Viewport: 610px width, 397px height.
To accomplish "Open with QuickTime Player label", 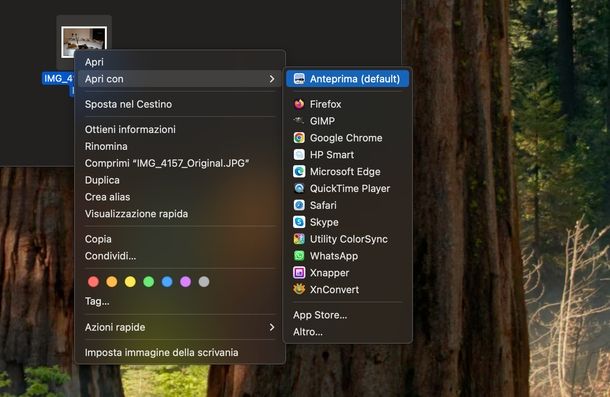I will tap(350, 188).
